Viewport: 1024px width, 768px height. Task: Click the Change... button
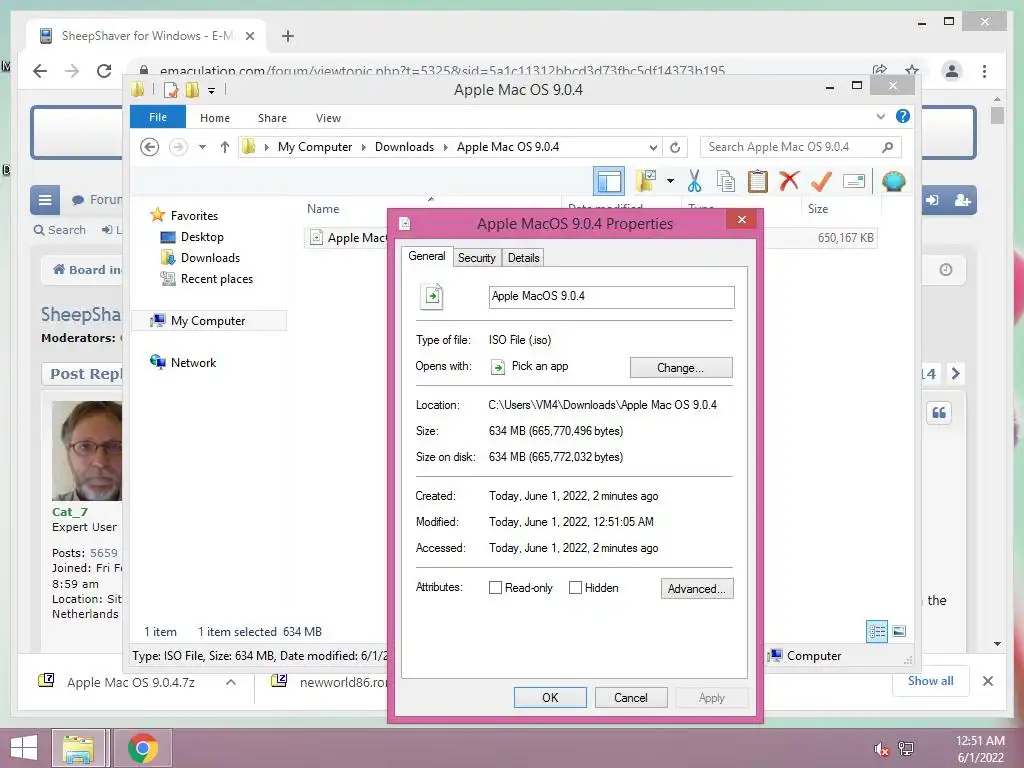click(x=680, y=368)
